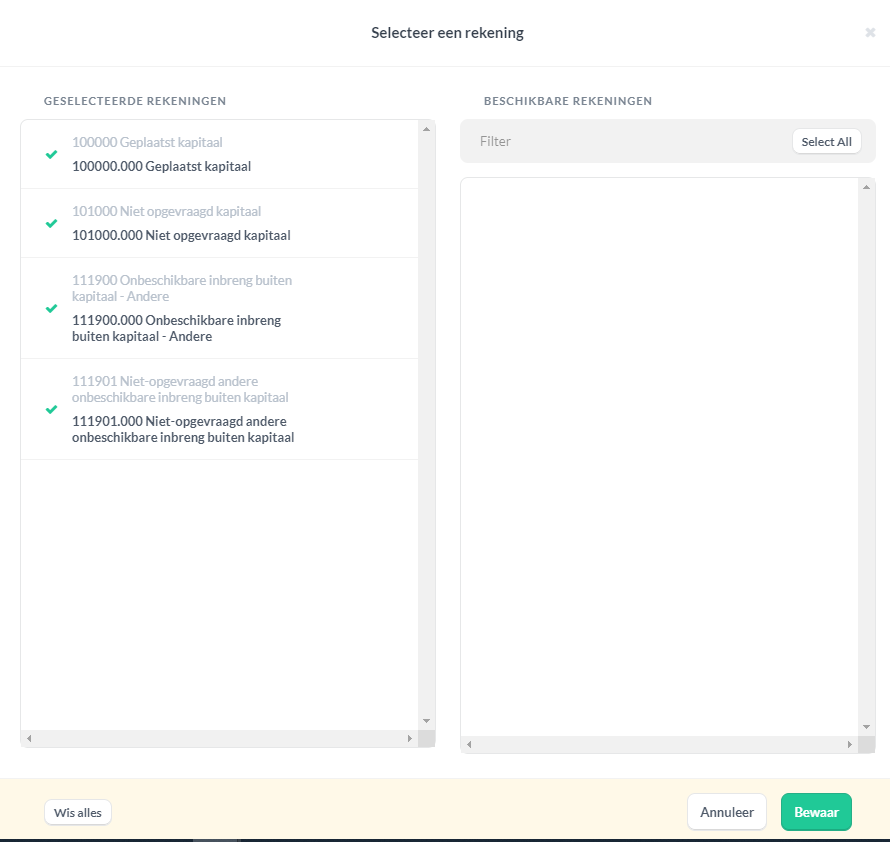Deselect the 111901 Niet-opgevraagd andere checkmark
The height and width of the screenshot is (842, 890).
tap(51, 409)
